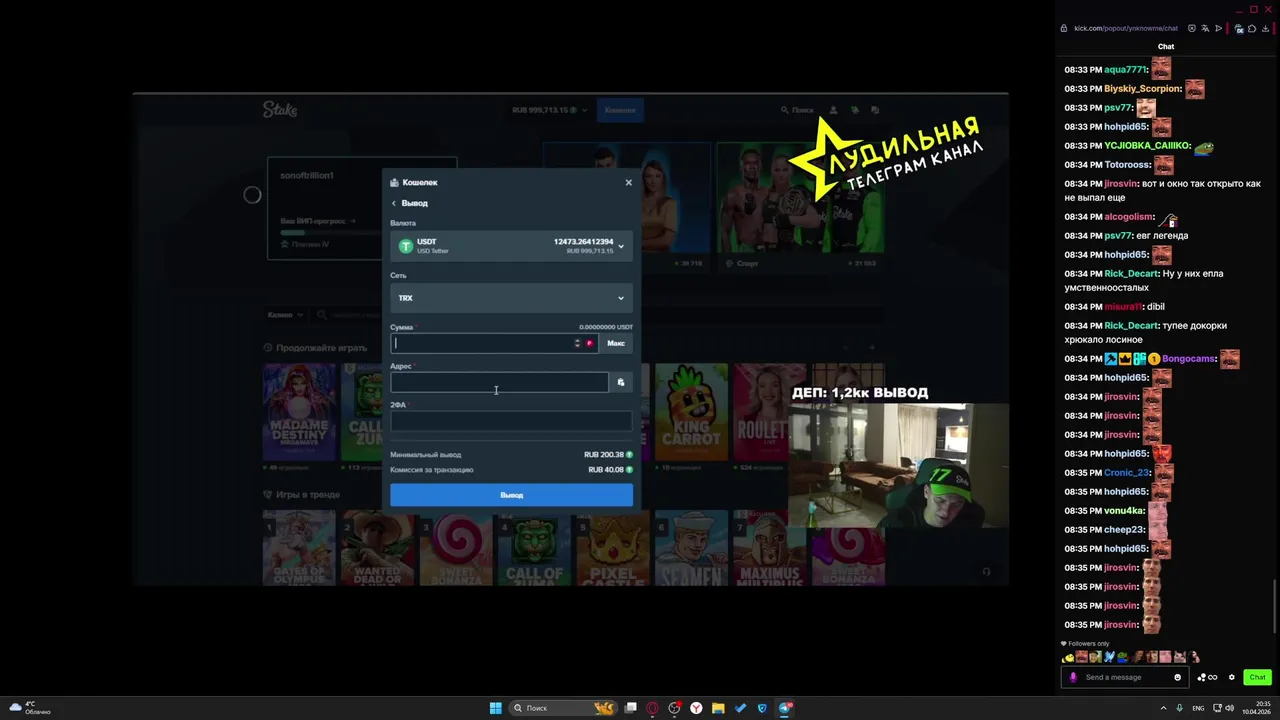Screen dimensions: 1280x720
Task: Click username Biyskiy_Scorpion in chat
Action: click(x=1143, y=89)
